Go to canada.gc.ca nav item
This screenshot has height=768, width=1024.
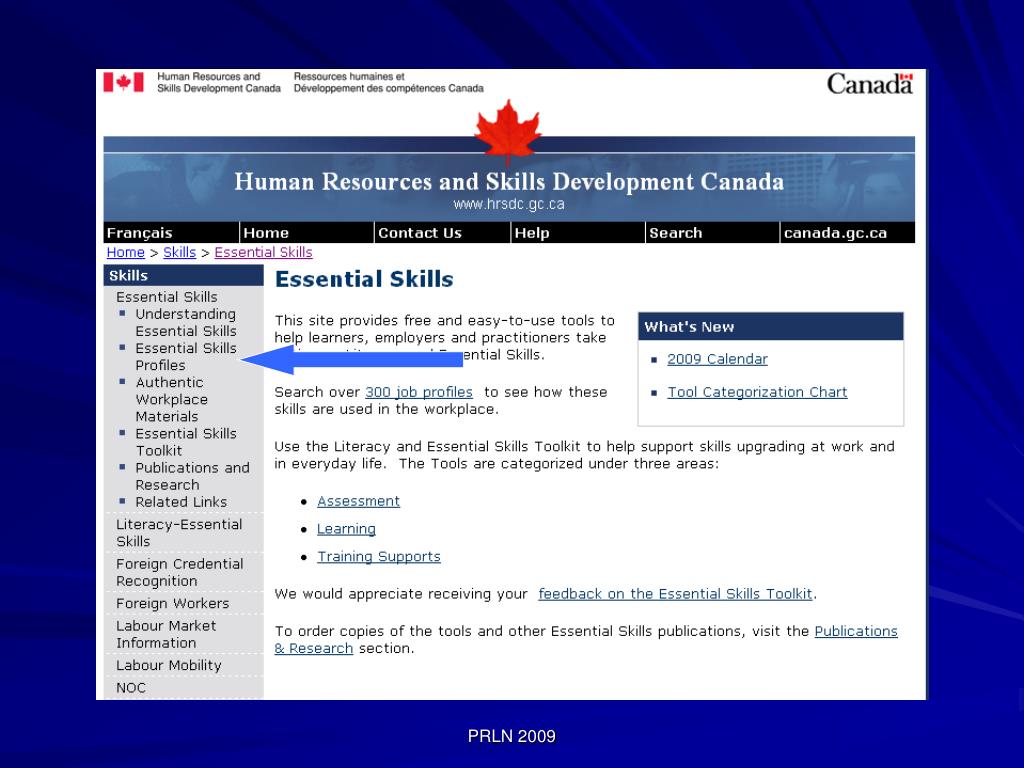[x=848, y=232]
